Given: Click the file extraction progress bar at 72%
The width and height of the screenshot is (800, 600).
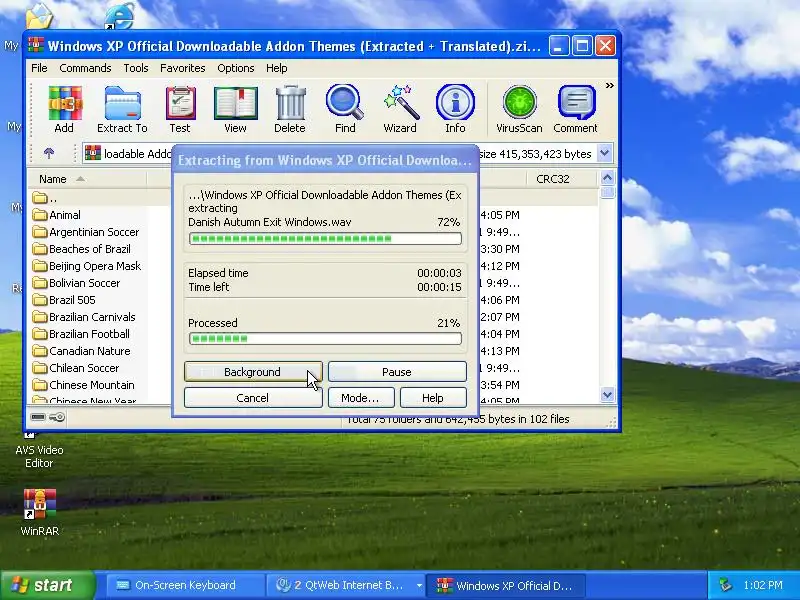Looking at the screenshot, I should tap(325, 238).
